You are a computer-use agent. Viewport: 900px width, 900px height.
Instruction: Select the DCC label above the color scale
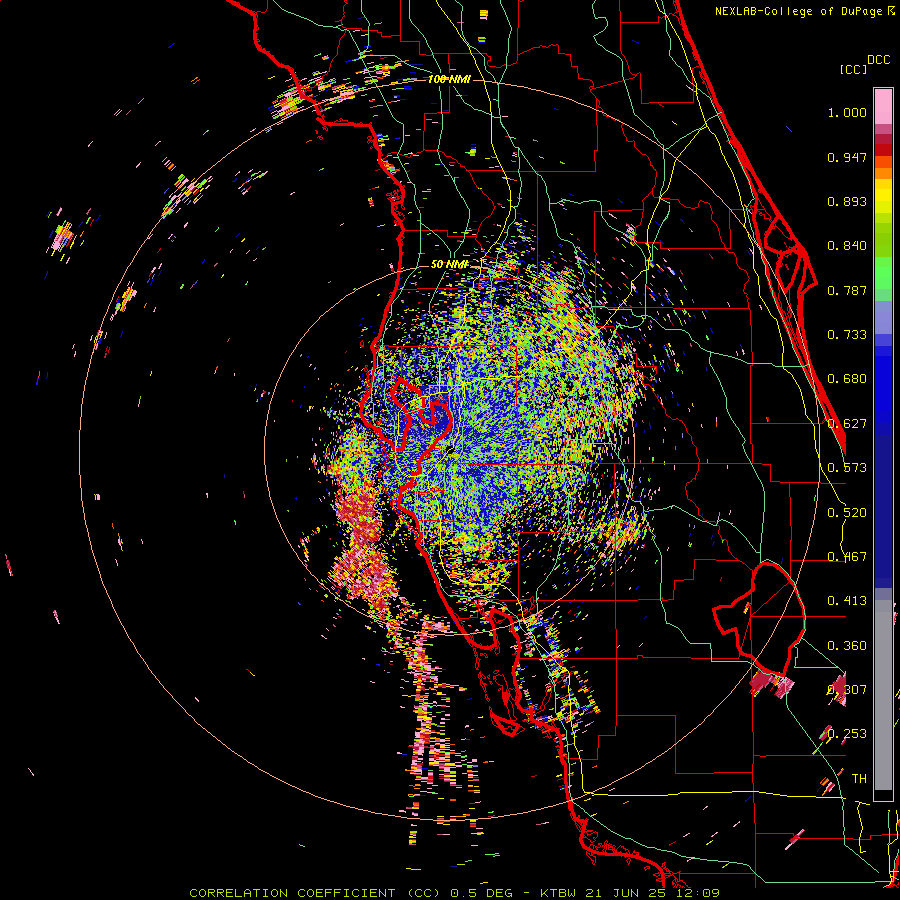[878, 60]
